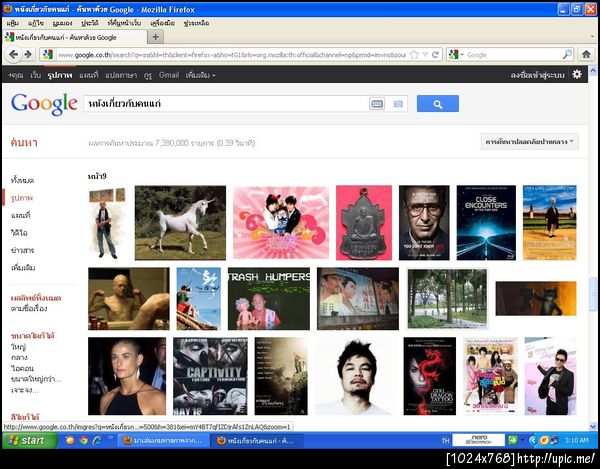Click the search-by-image camera icon
This screenshot has width=600, height=469.
click(398, 104)
